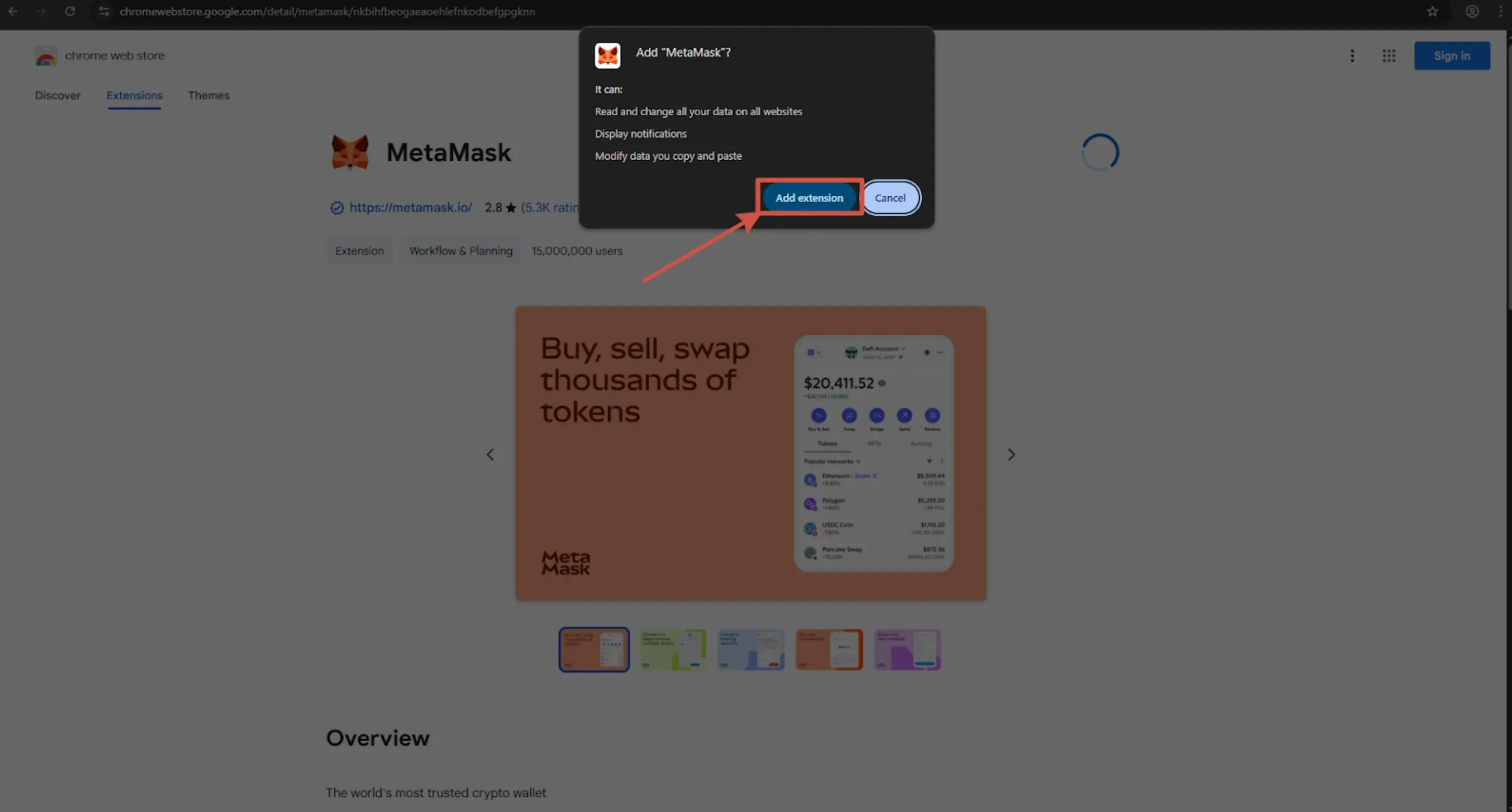Switch to the Themes tab
The image size is (1512, 812).
(208, 95)
